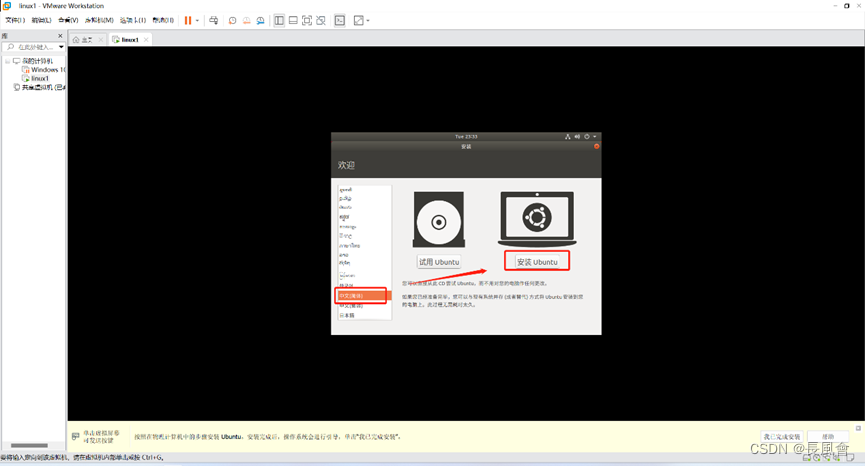Select 中文(简体) in language list

click(365, 296)
